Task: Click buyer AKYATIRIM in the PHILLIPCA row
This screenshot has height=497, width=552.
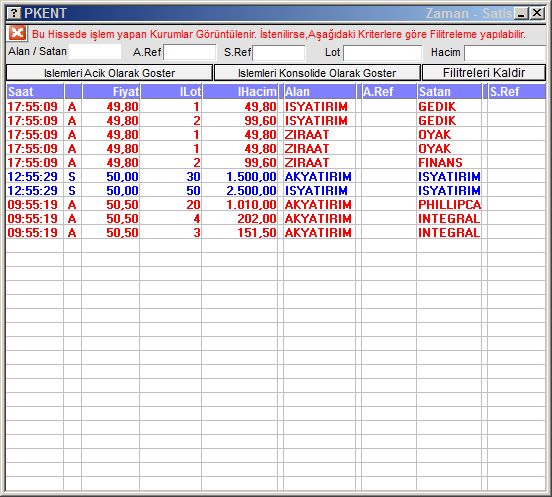Action: [318, 205]
